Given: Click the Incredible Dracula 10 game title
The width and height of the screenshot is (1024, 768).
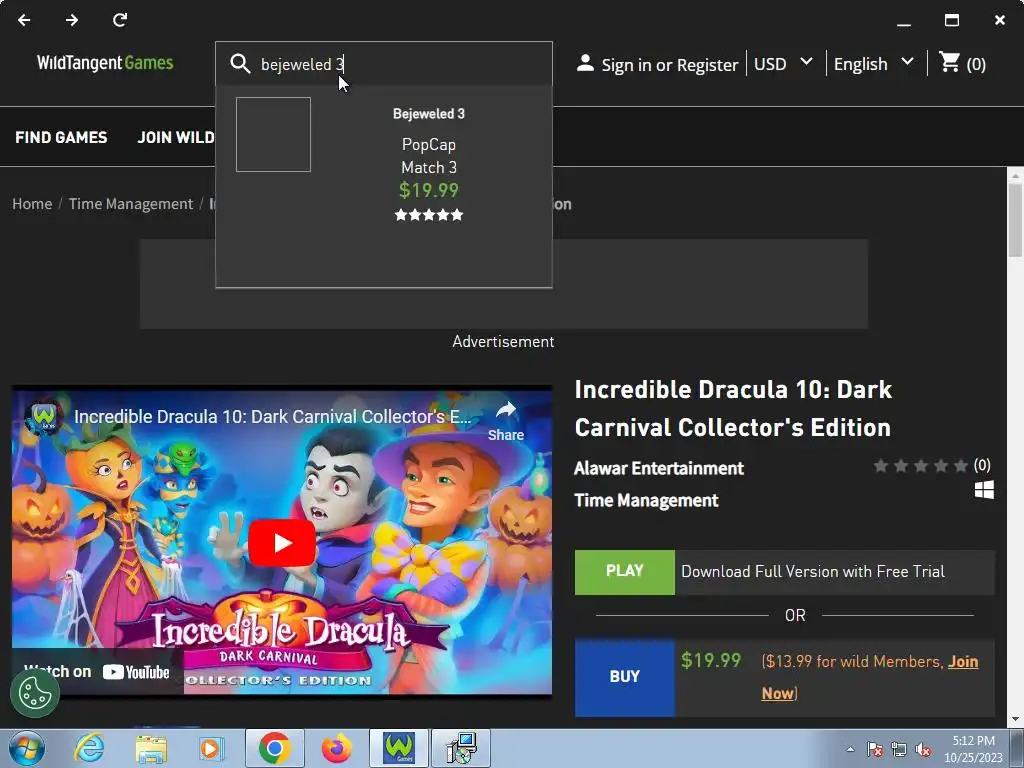Looking at the screenshot, I should click(x=733, y=408).
